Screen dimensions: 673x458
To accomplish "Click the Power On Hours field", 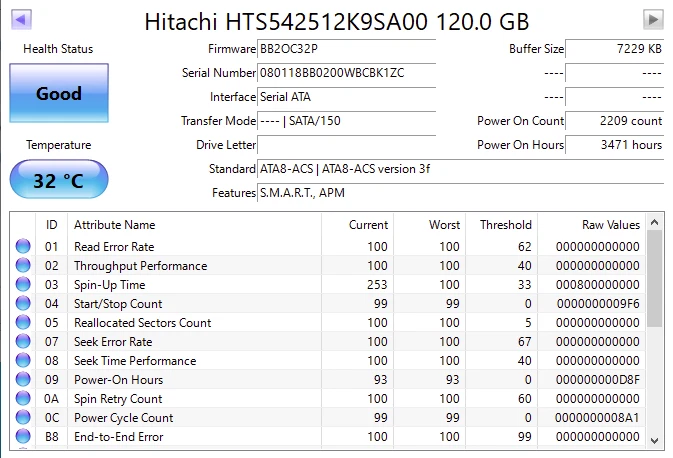I will [615, 145].
